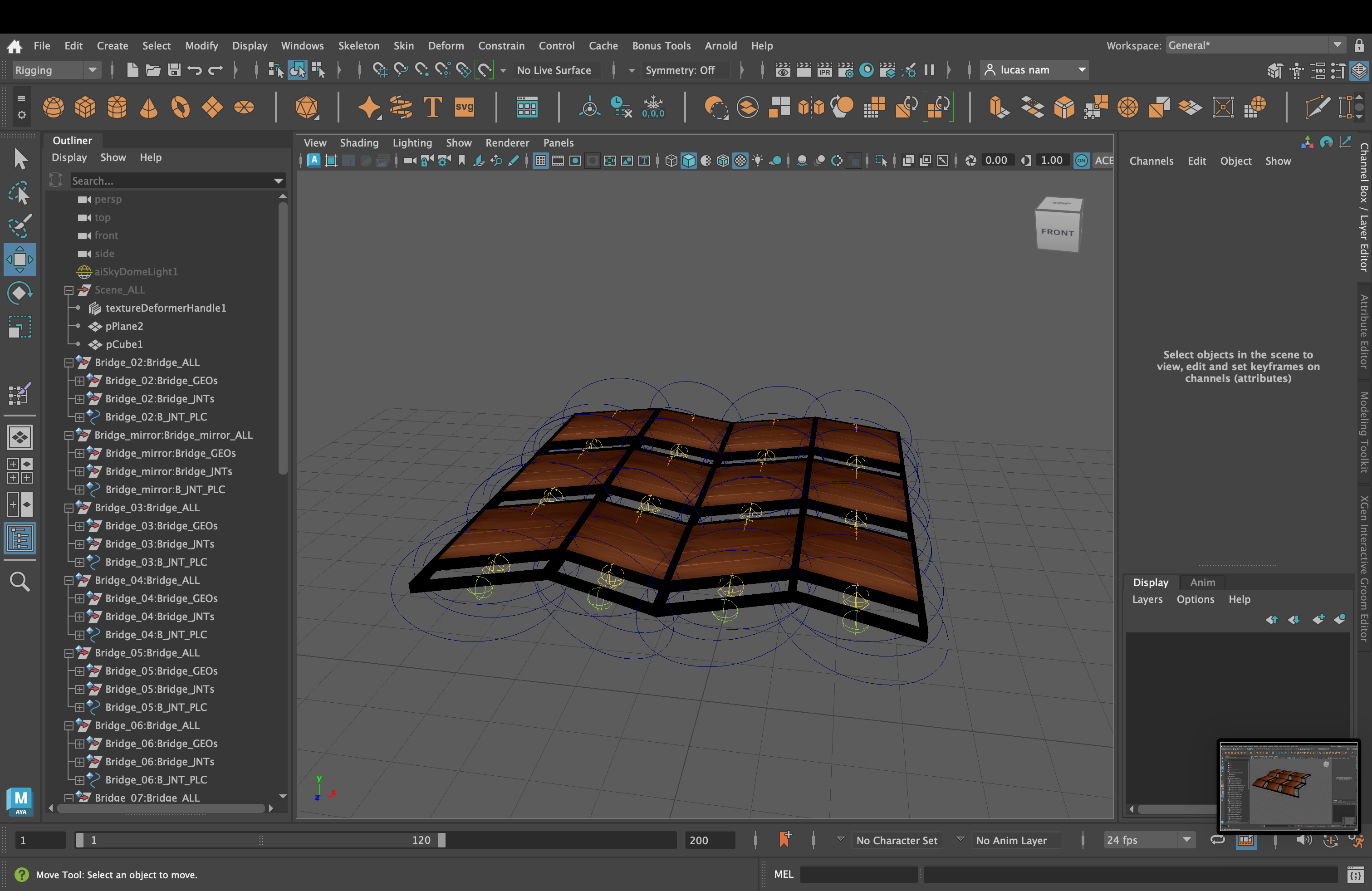Toggle the color management ON button
The width and height of the screenshot is (1372, 891).
1082,161
